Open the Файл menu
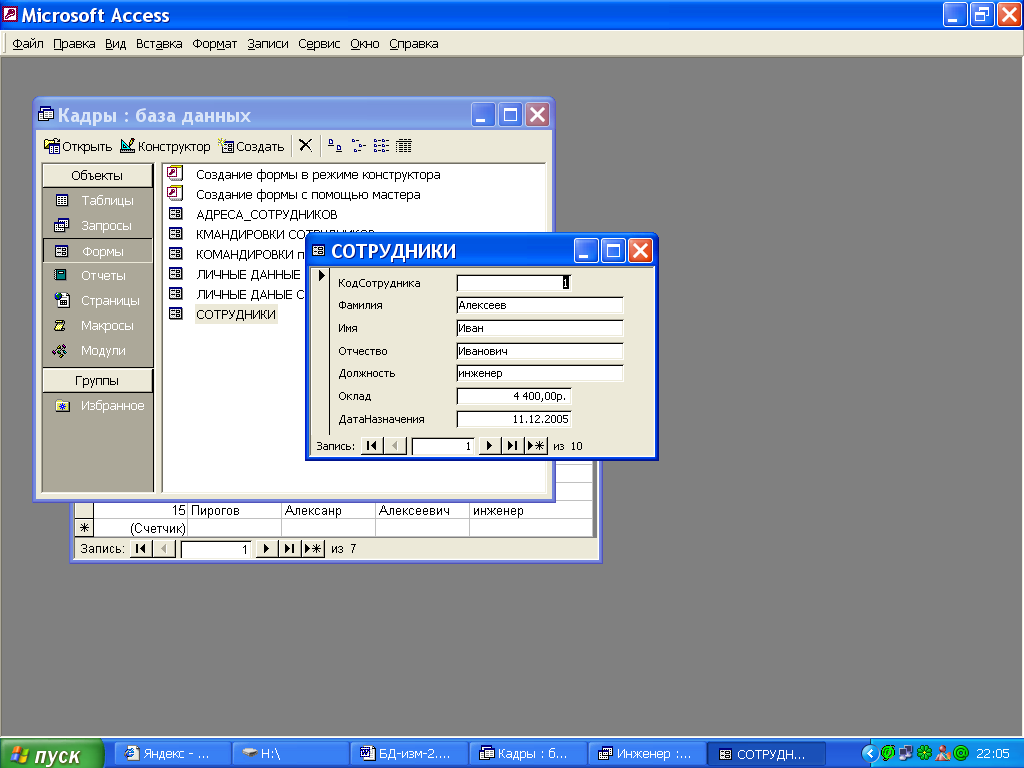This screenshot has width=1024, height=768. [x=27, y=44]
